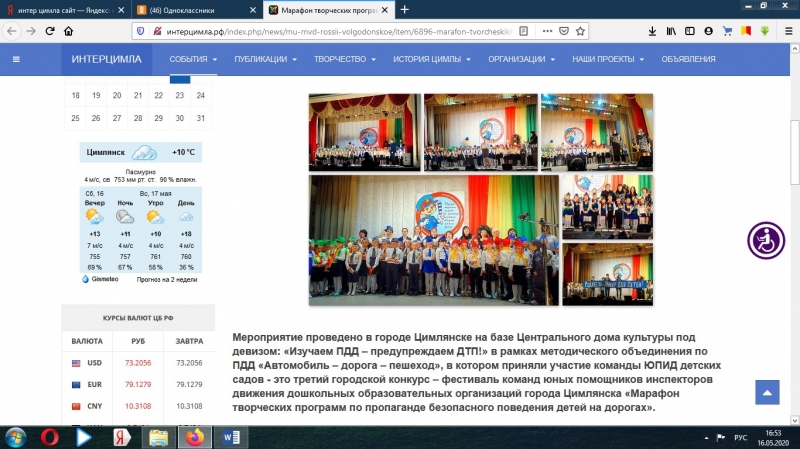Click the CNY currency row label

point(95,406)
